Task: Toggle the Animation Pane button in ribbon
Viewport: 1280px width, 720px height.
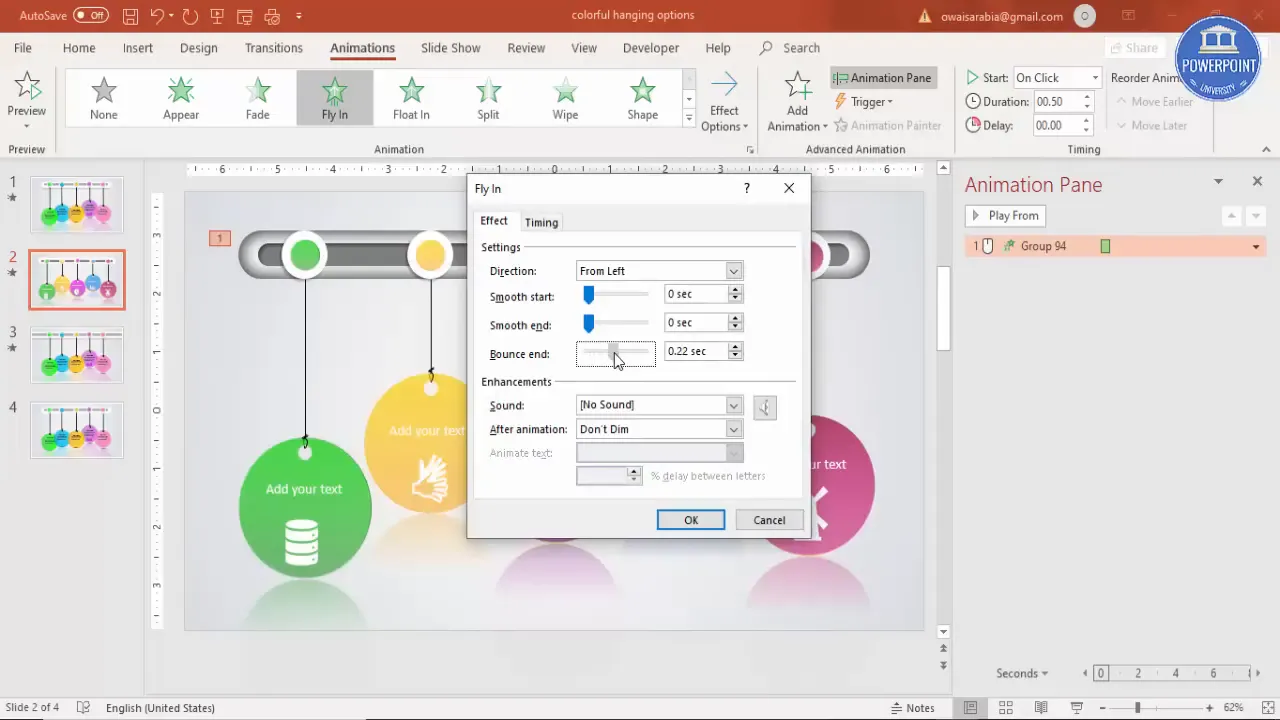Action: (884, 78)
